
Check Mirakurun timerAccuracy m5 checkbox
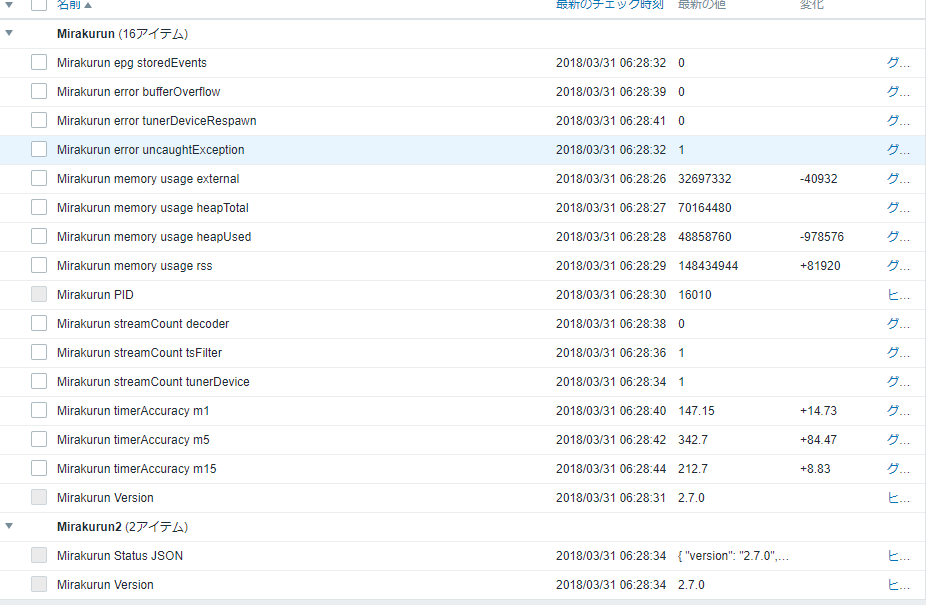pos(39,438)
